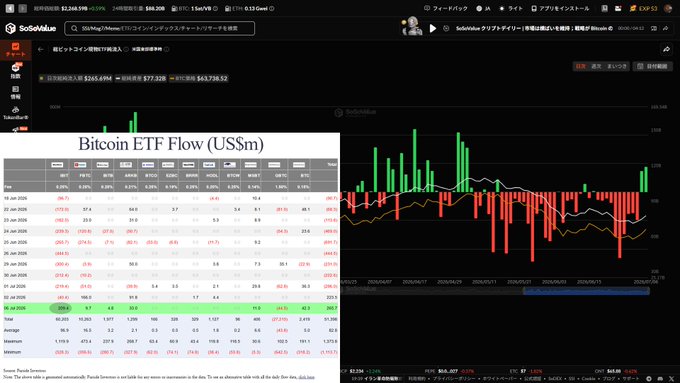Screen dimensions: 680x383
Task: Click the search field for SSI/Mag7/Meme
Action: 160,28
